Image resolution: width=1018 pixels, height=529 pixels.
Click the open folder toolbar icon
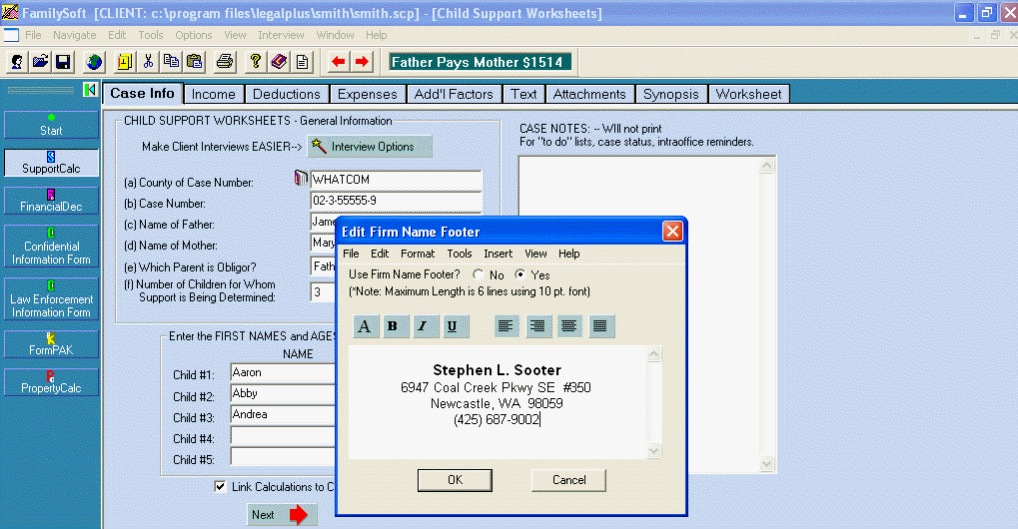pyautogui.click(x=40, y=62)
